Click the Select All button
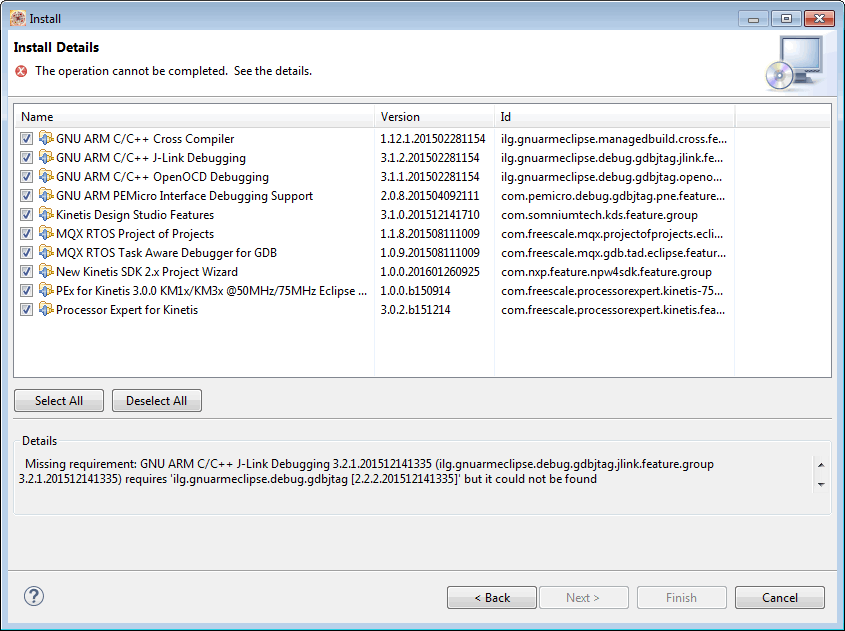The image size is (845, 631). [x=59, y=400]
